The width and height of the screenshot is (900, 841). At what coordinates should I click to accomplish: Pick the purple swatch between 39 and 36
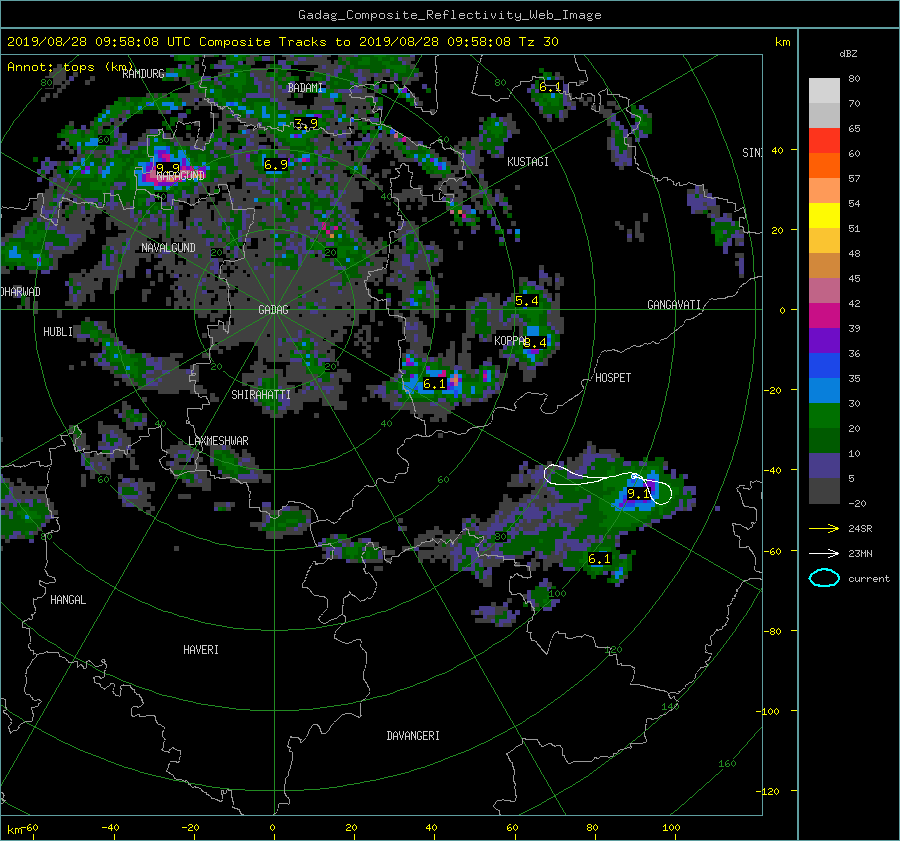[824, 340]
